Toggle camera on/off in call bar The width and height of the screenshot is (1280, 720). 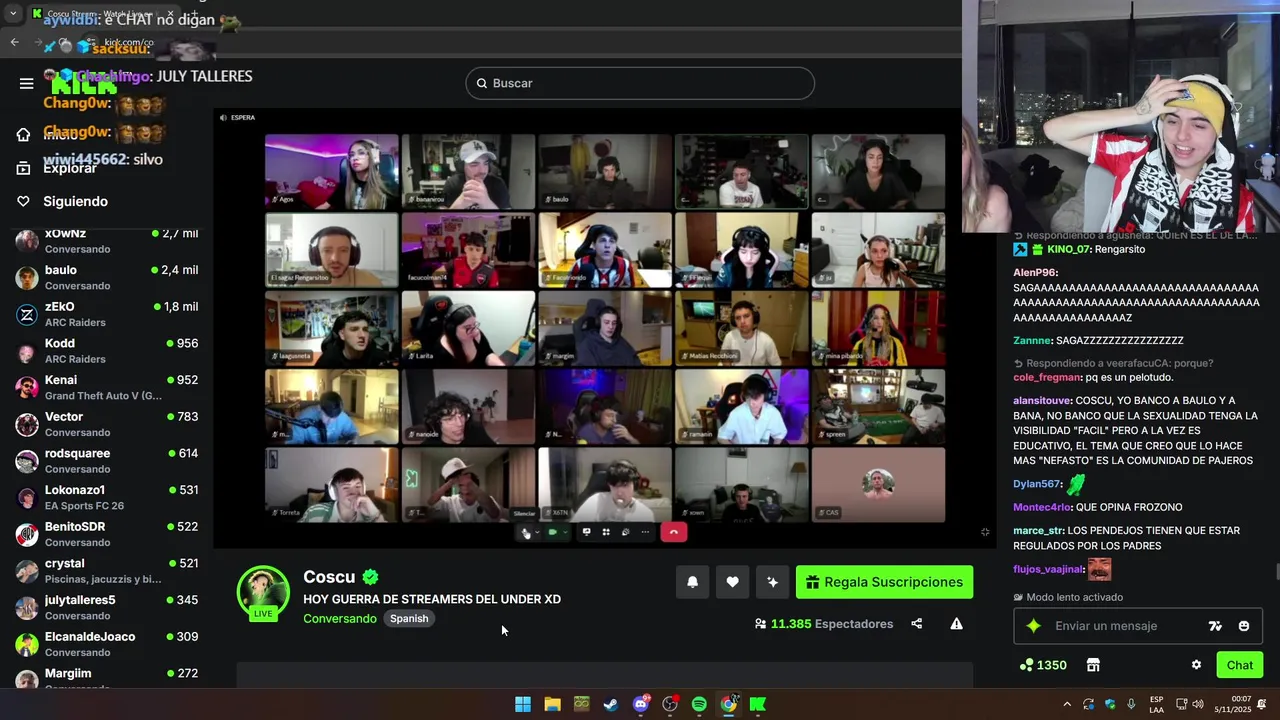552,532
